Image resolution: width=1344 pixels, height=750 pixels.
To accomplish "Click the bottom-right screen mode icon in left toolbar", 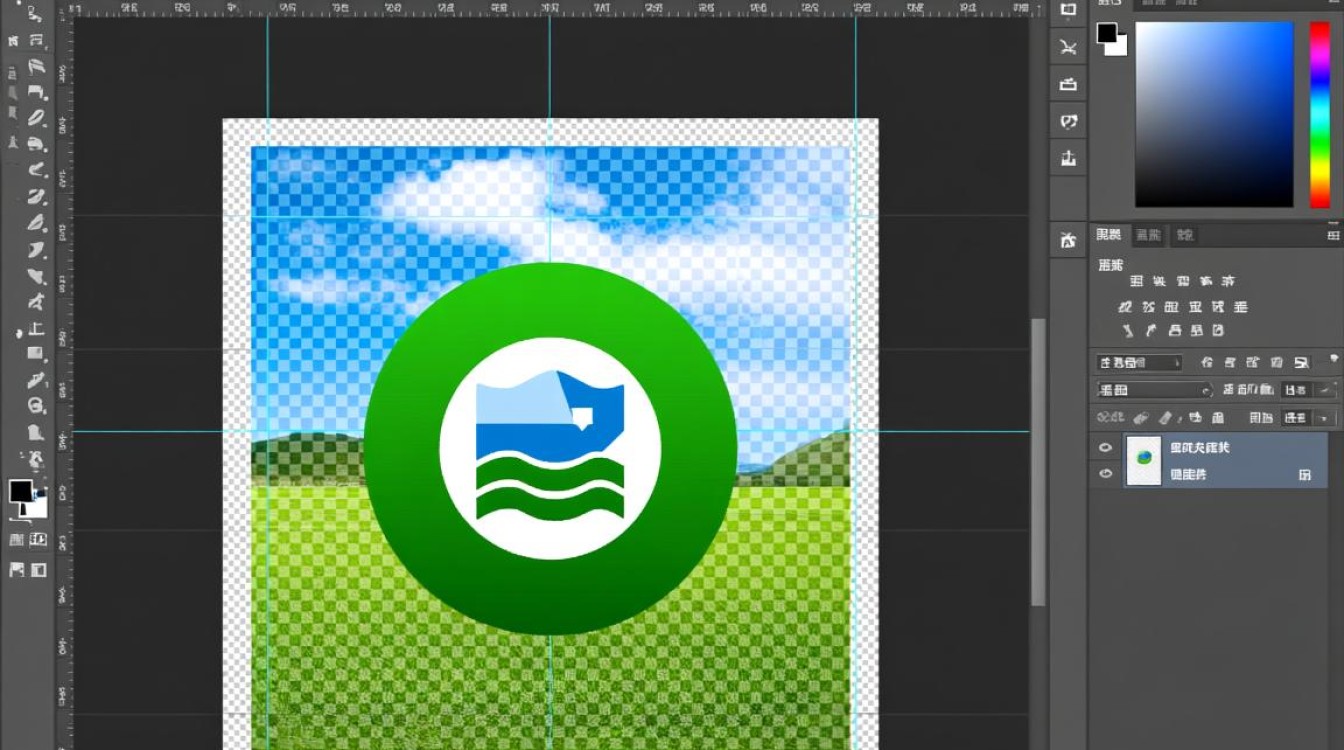I will click(39, 570).
